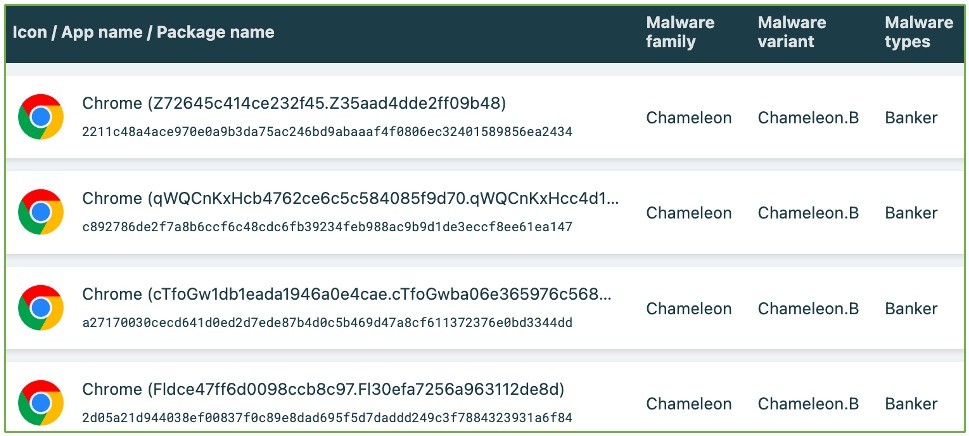969x436 pixels.
Task: Sort by Icon / App name / Package name header
Action: pos(143,32)
